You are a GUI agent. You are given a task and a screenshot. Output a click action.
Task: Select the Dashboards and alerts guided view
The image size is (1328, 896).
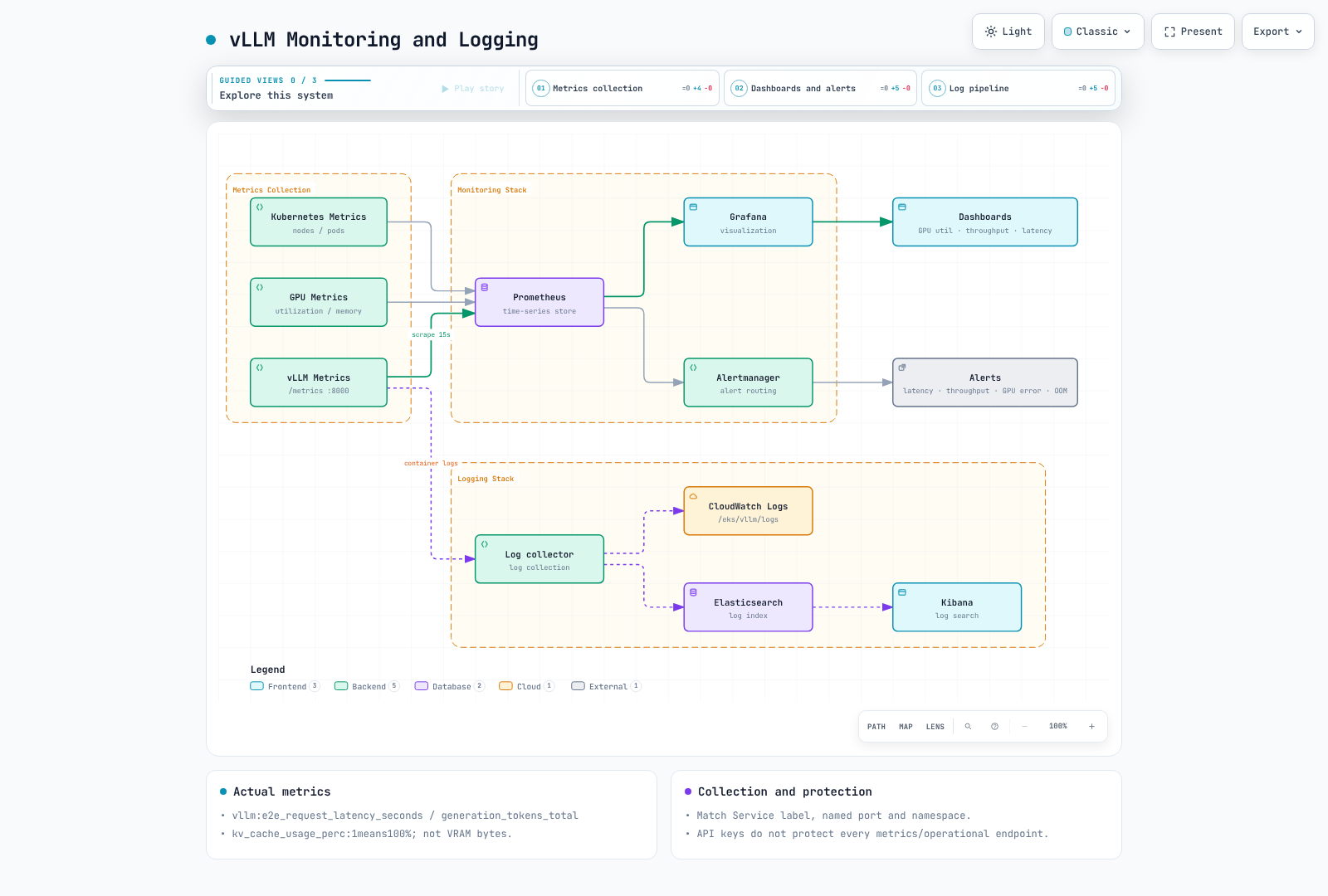pos(820,88)
